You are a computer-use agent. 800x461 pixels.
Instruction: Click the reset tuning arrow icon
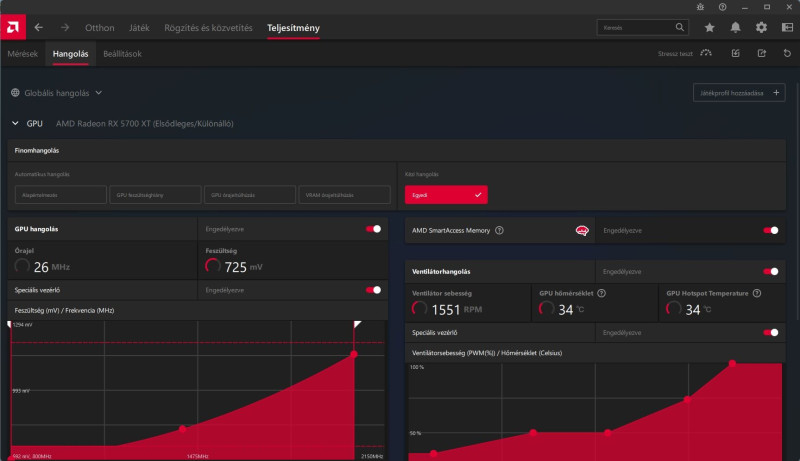787,53
